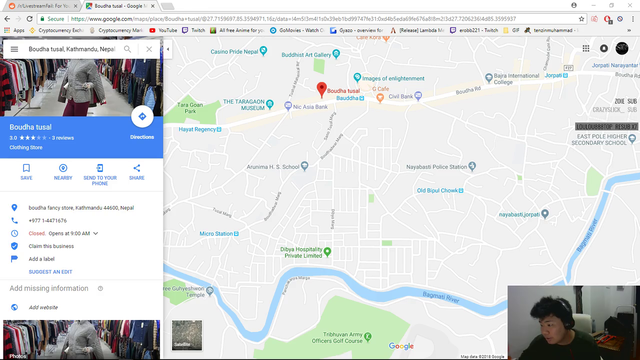Click the store address line
Screen dimensions: 640x360
[x=81, y=208]
